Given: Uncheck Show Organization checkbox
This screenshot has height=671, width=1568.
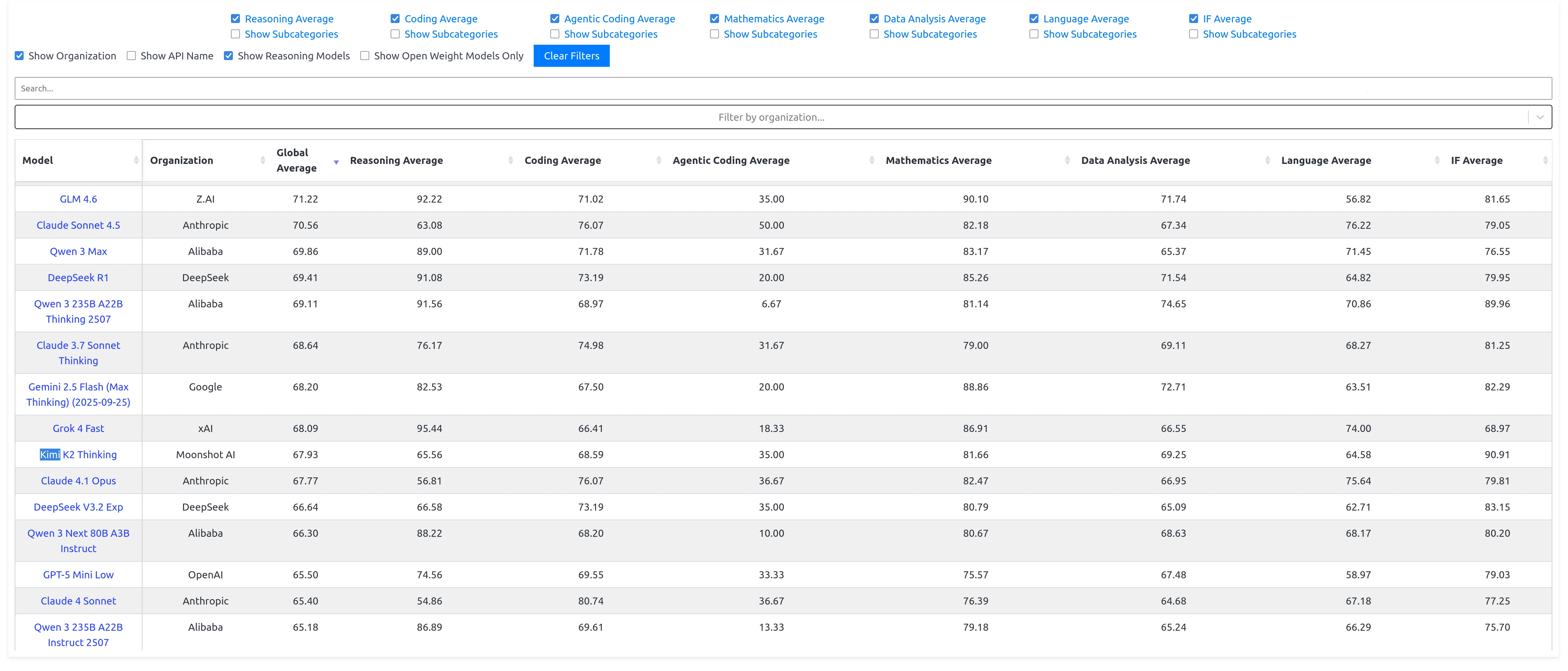Looking at the screenshot, I should pyautogui.click(x=19, y=56).
